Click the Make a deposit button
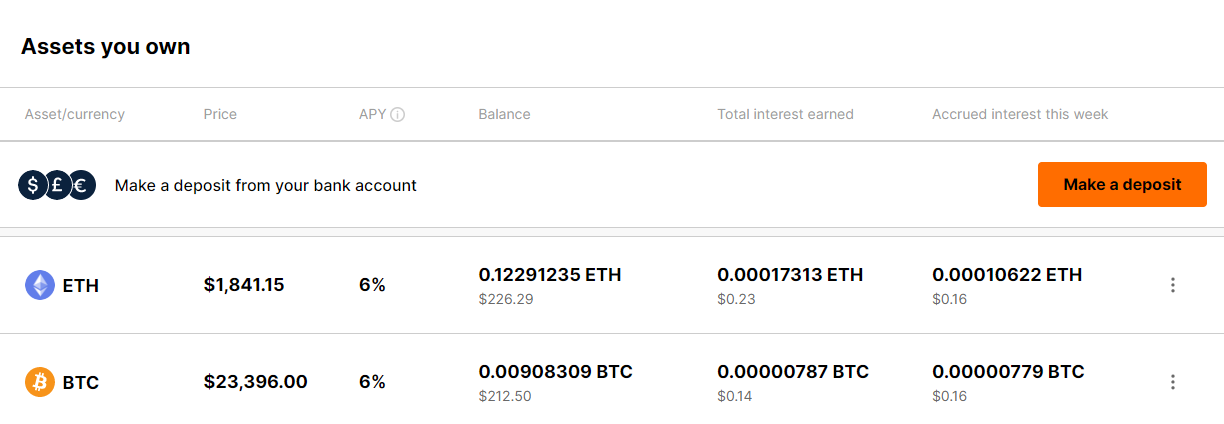1224x424 pixels. tap(1122, 185)
